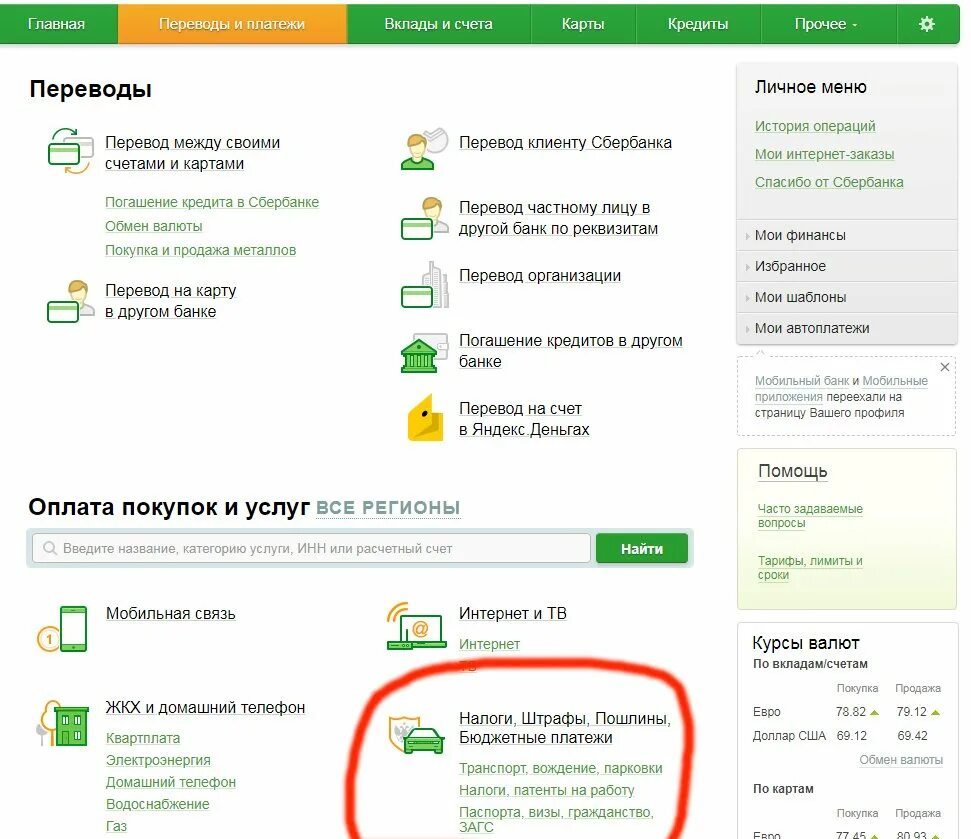Close the mobile bank notification box

point(944,367)
